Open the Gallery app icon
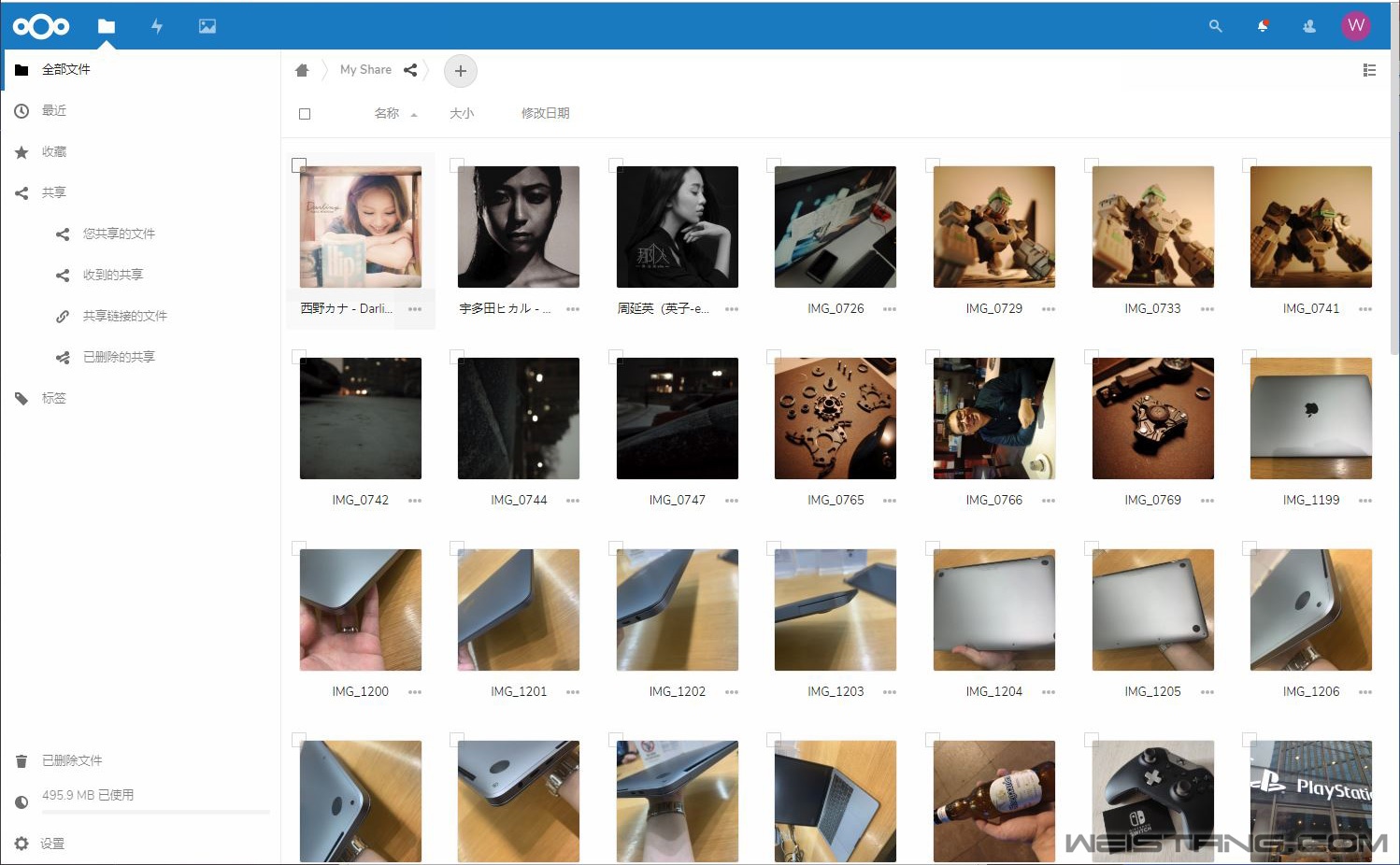The height and width of the screenshot is (865, 1400). (x=207, y=26)
